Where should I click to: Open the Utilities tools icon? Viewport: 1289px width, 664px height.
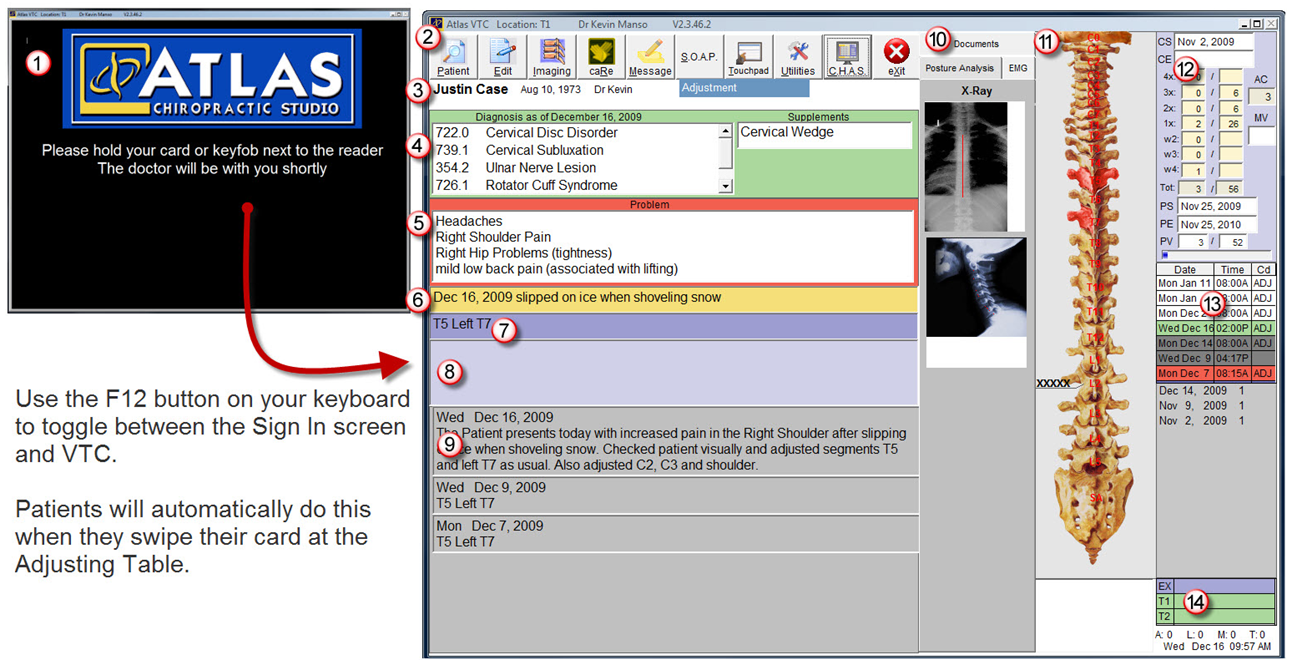coord(797,56)
